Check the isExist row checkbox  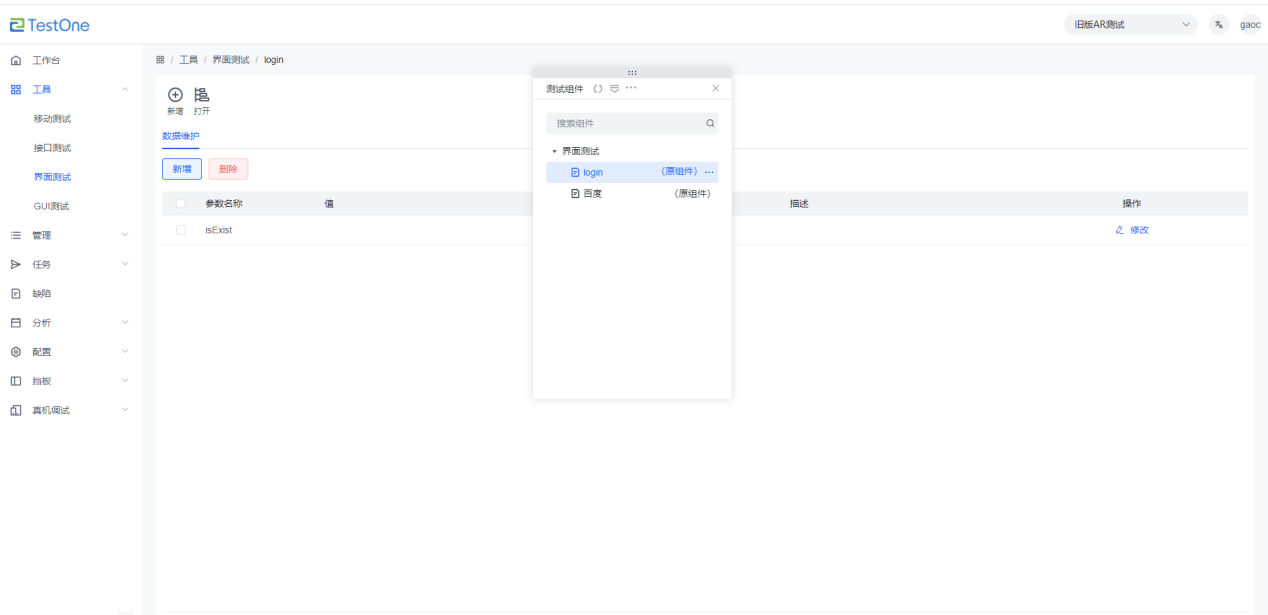(x=181, y=230)
